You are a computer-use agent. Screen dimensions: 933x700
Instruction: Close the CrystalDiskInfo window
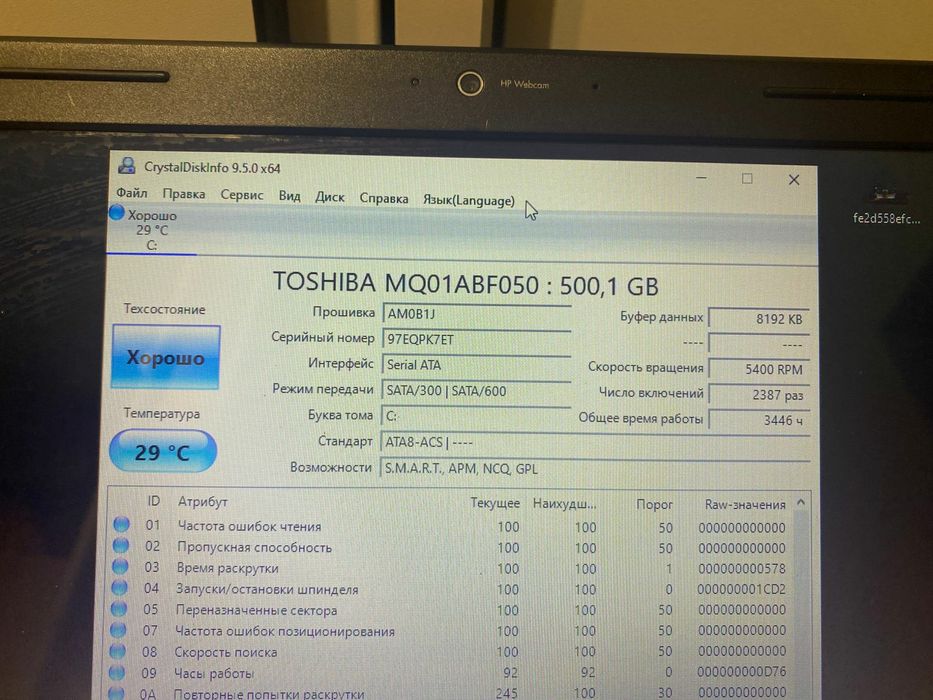794,180
